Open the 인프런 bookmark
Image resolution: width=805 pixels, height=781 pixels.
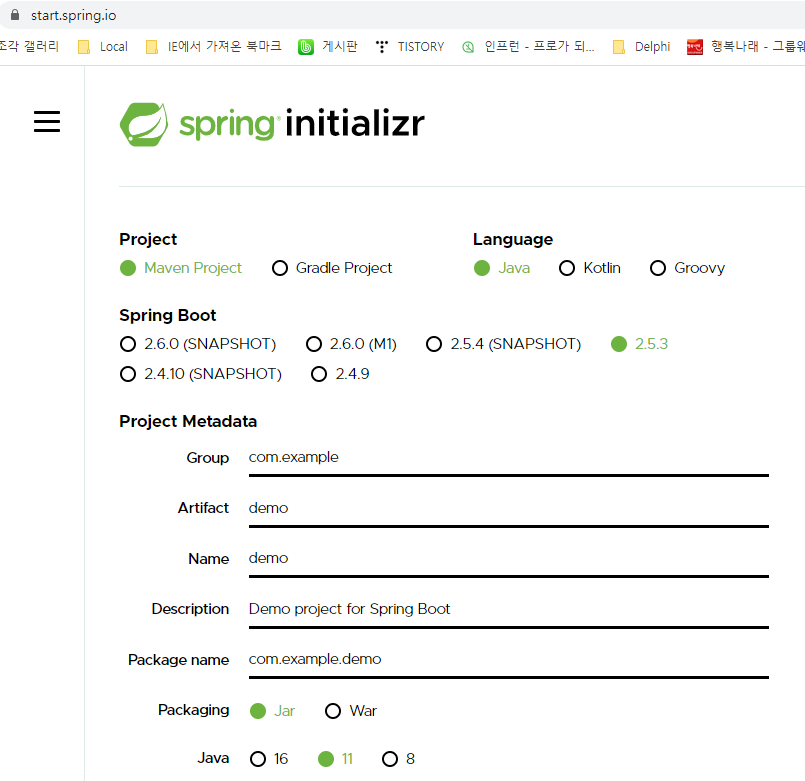pos(528,47)
